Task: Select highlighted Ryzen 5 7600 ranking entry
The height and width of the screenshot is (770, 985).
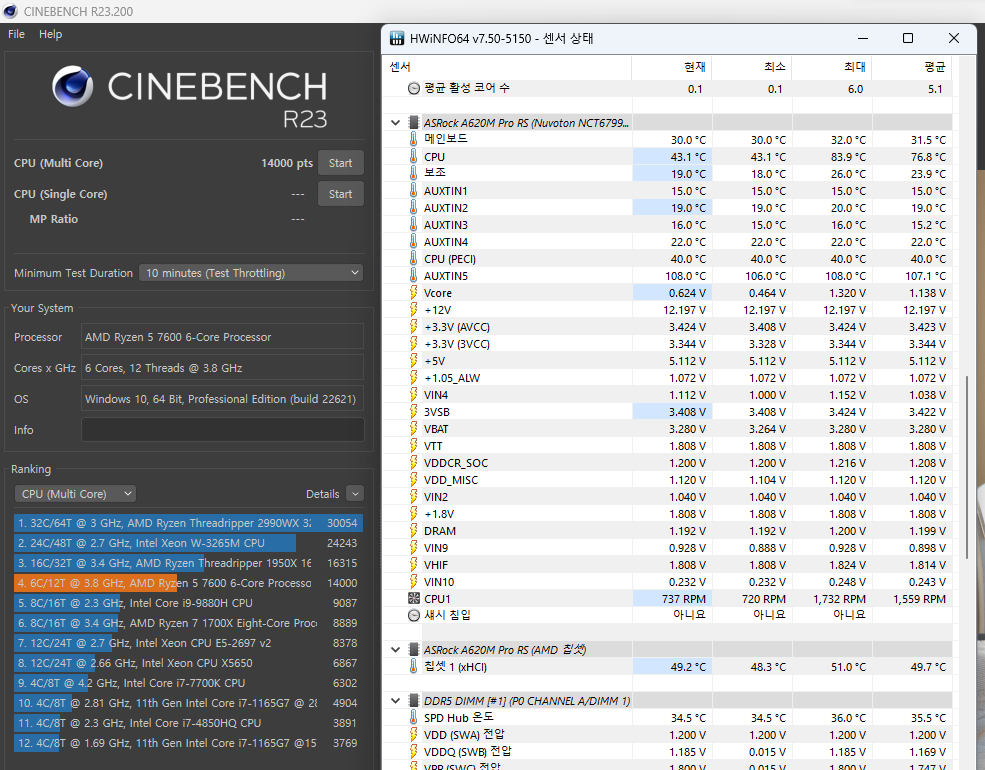Action: (188, 583)
